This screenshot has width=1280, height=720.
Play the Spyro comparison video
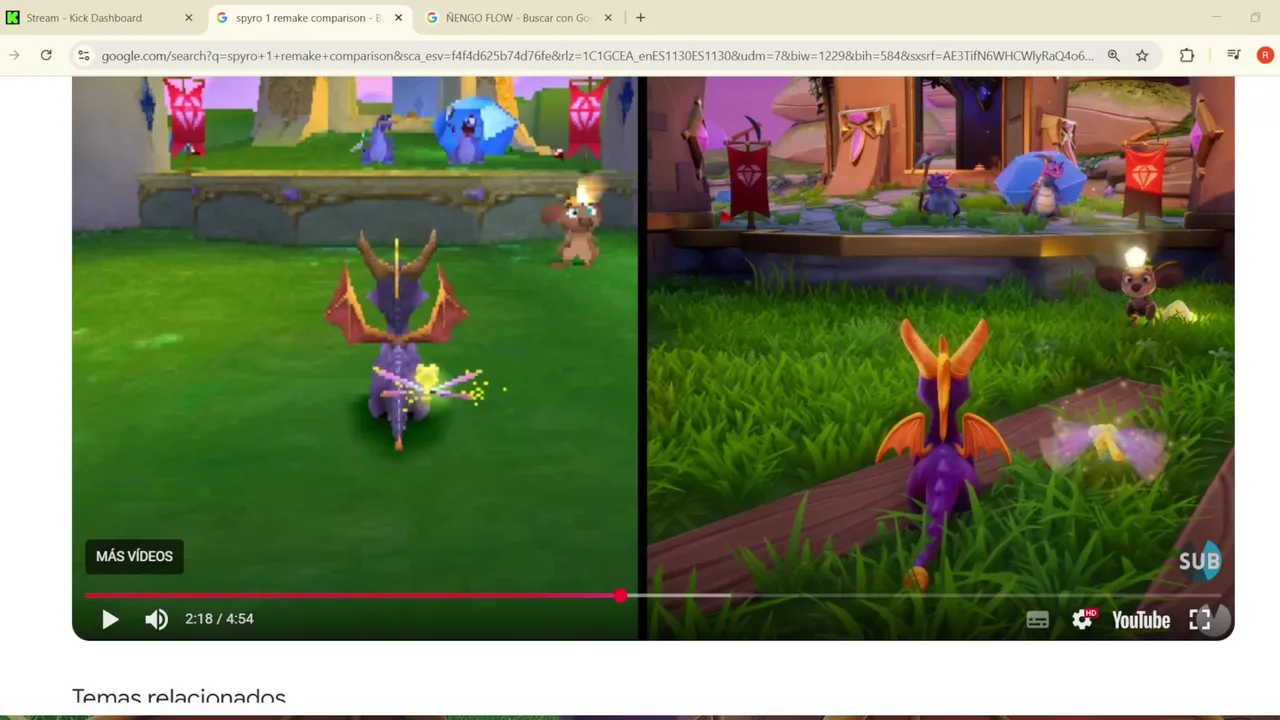click(x=110, y=619)
